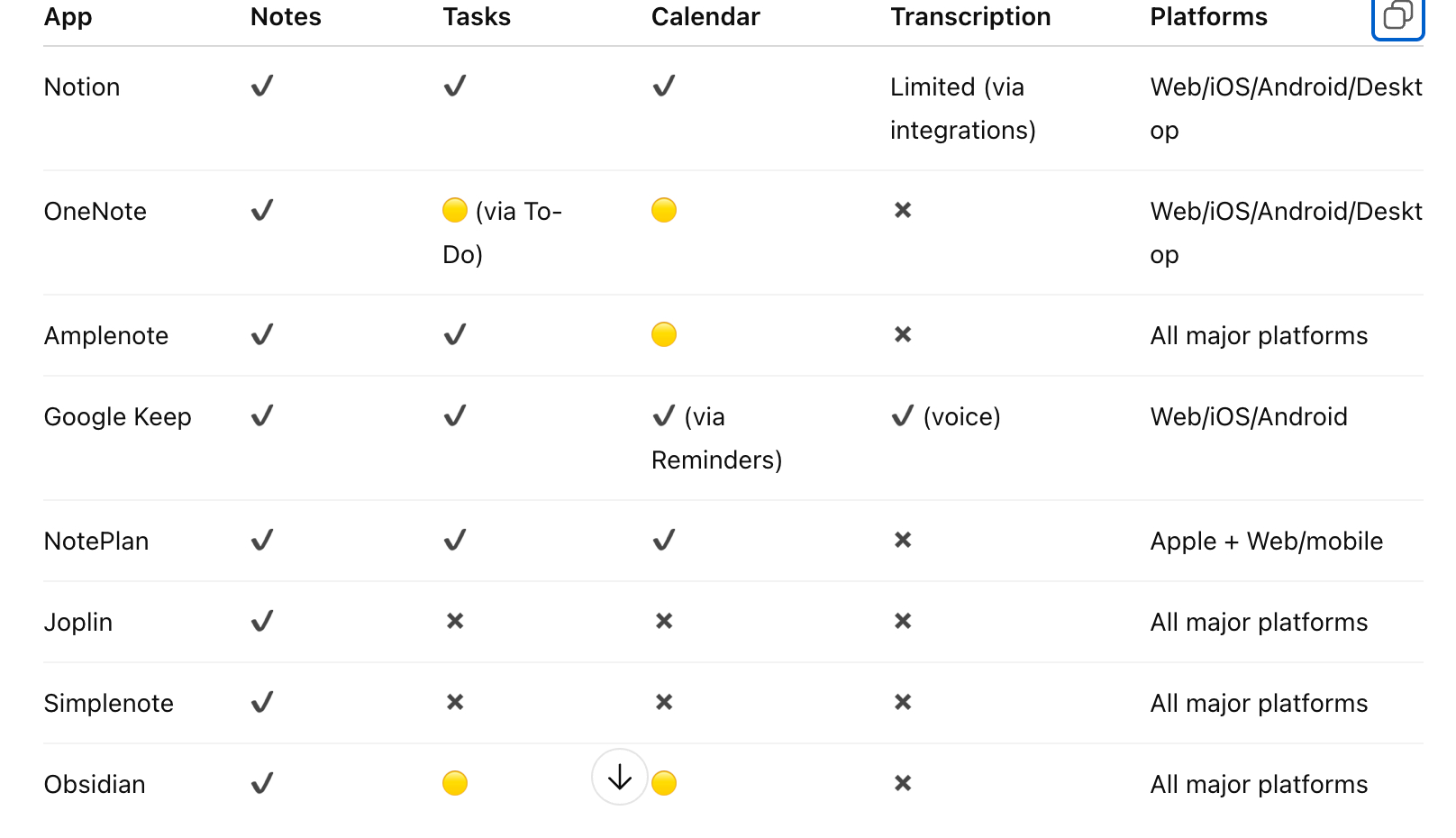Select the Notion row name
Image resolution: width=1456 pixels, height=838 pixels.
click(82, 87)
